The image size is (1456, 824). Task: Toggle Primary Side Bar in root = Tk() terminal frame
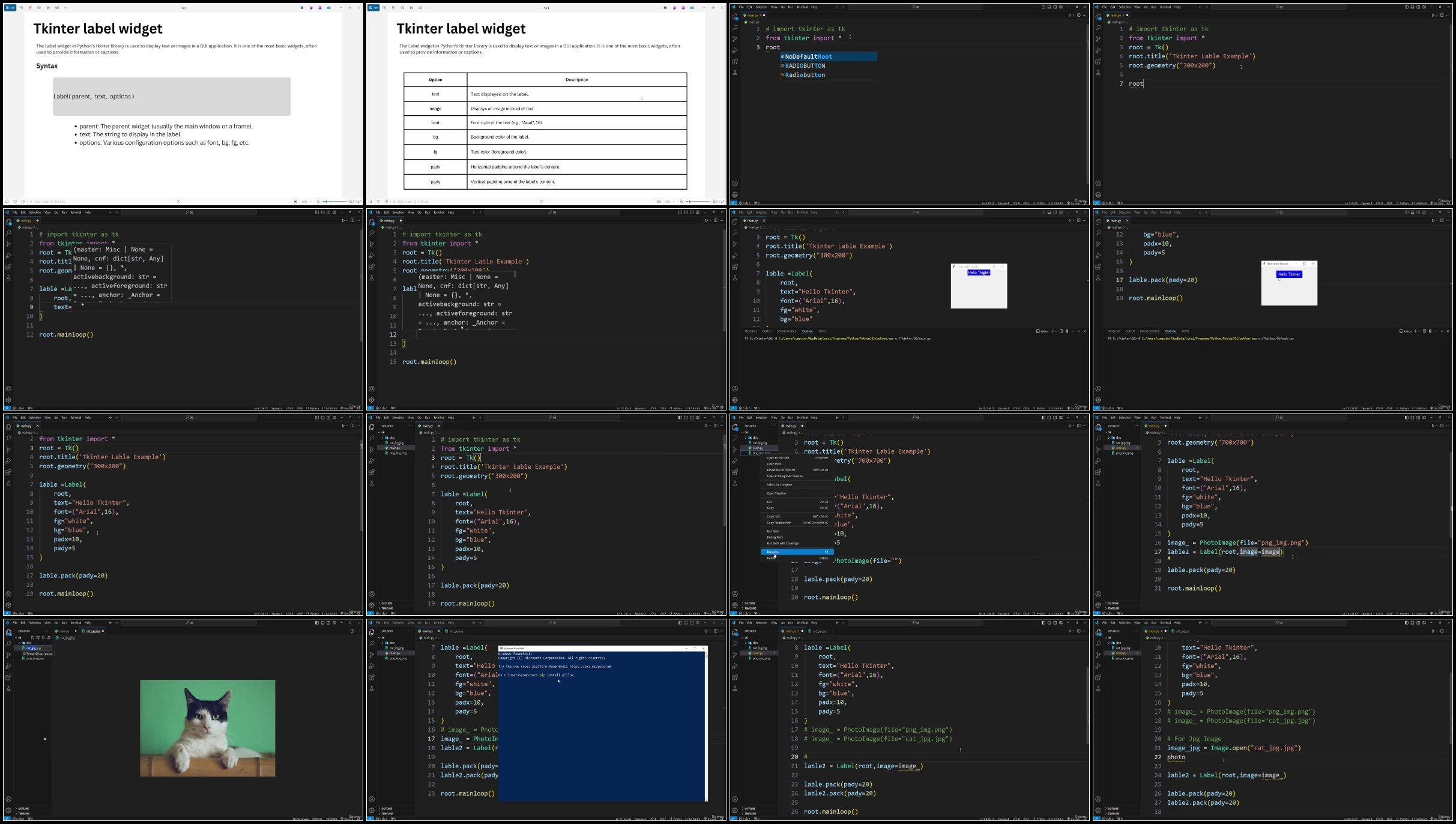(1044, 212)
